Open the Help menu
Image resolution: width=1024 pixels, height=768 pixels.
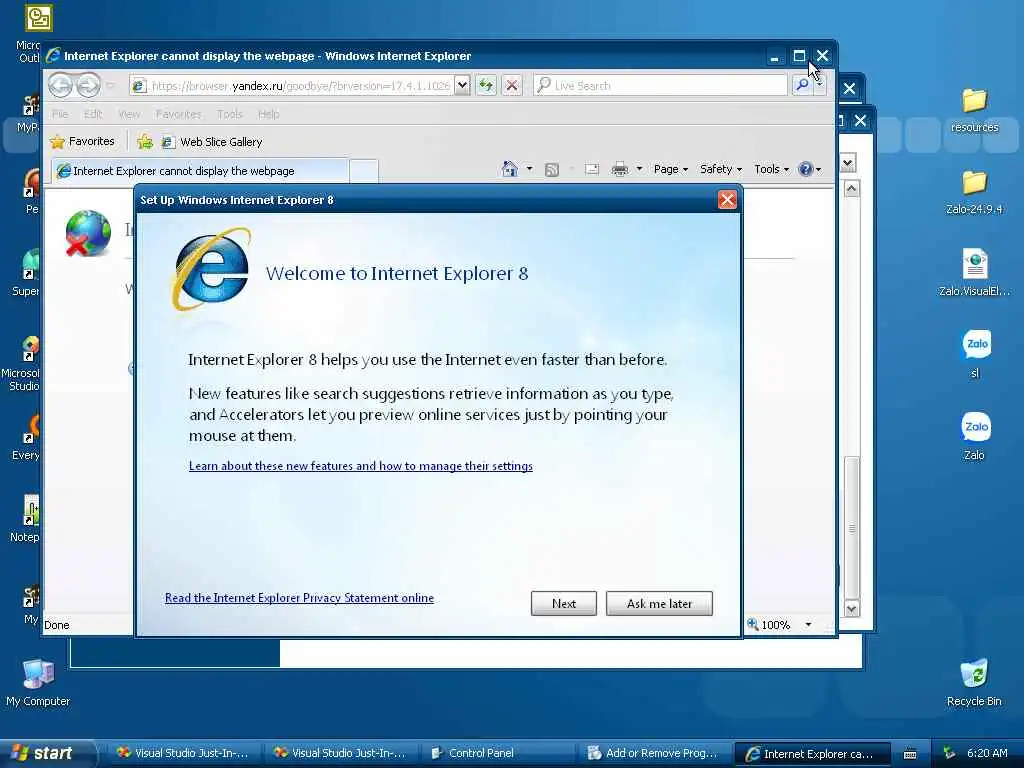coord(268,114)
